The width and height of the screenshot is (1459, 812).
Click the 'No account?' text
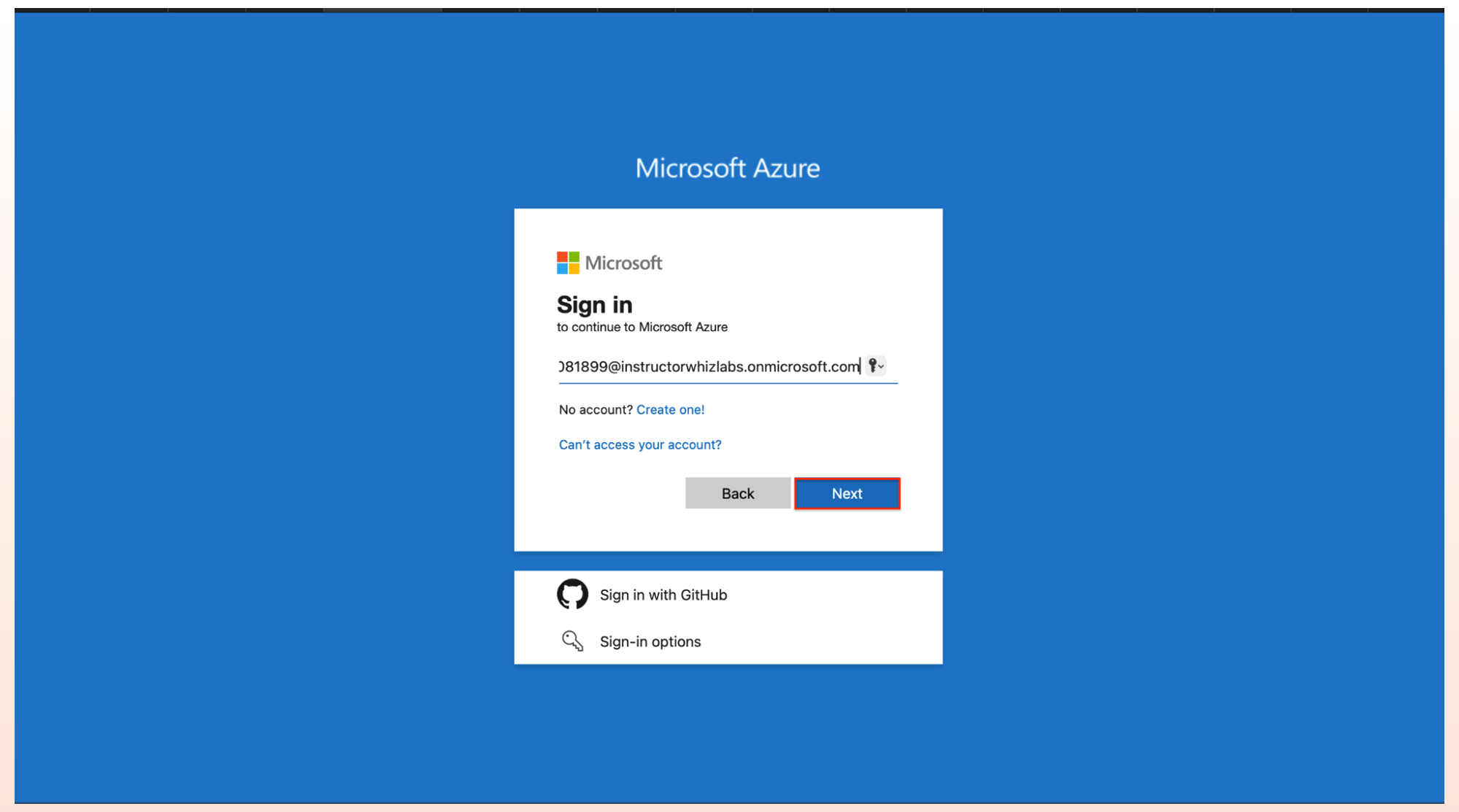(596, 409)
